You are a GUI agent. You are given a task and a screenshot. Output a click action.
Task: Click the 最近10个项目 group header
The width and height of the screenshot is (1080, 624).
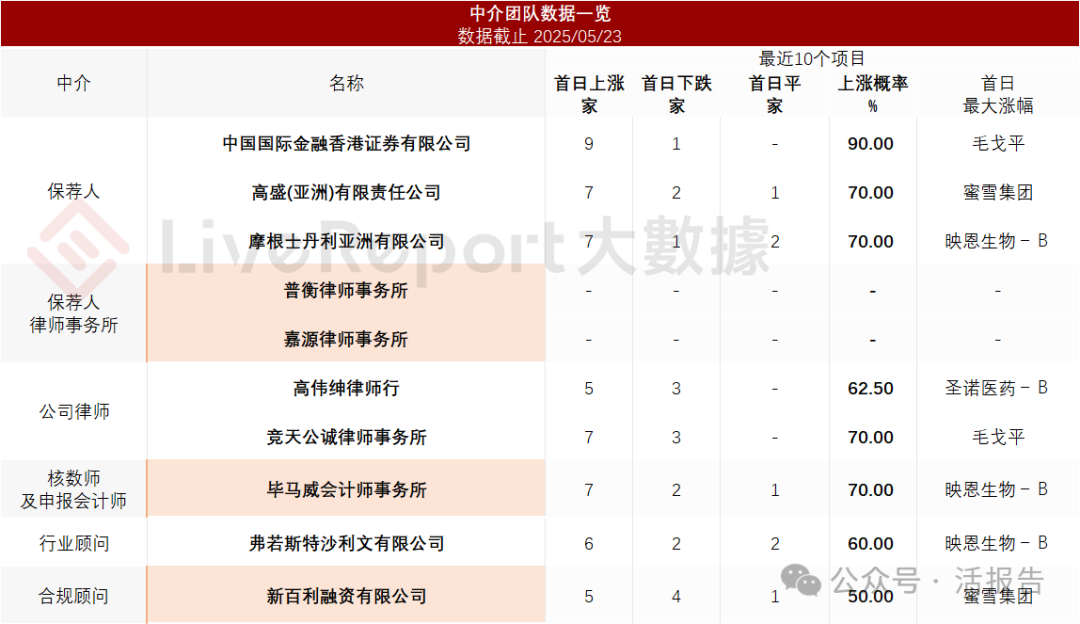click(x=812, y=59)
